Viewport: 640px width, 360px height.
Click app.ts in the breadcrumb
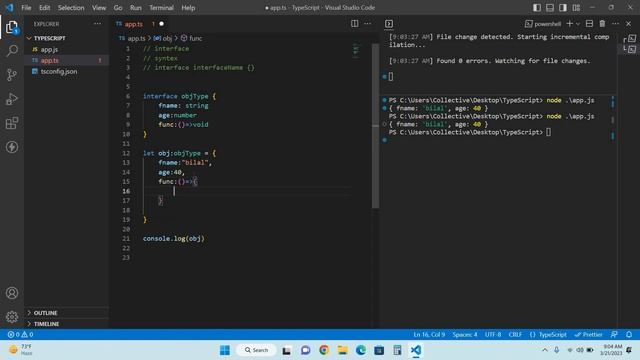pyautogui.click(x=136, y=38)
